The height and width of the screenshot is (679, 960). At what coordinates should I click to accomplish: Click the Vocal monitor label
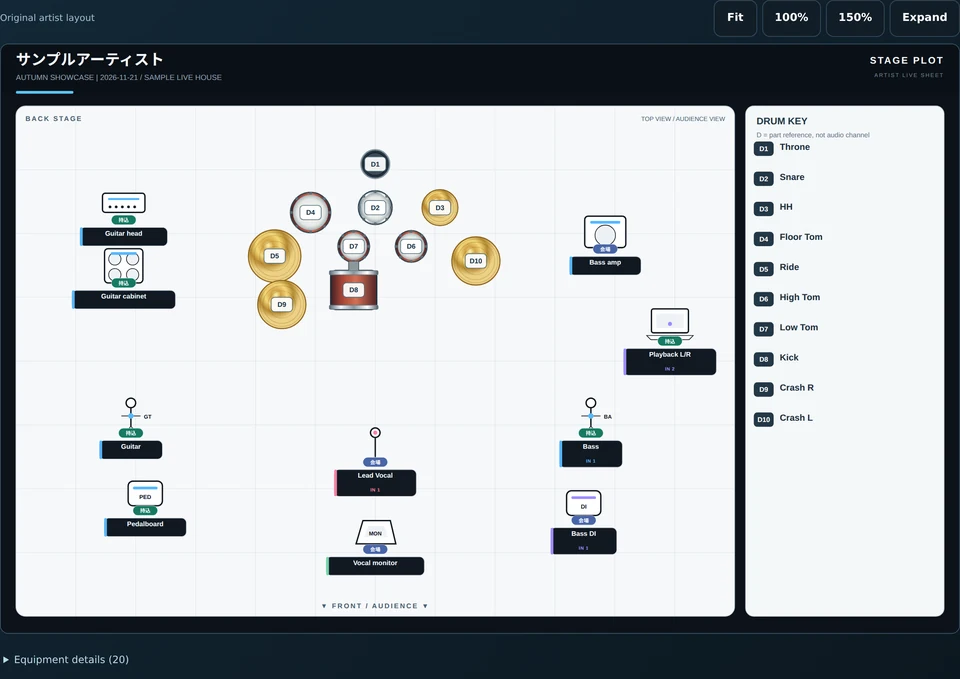375,566
